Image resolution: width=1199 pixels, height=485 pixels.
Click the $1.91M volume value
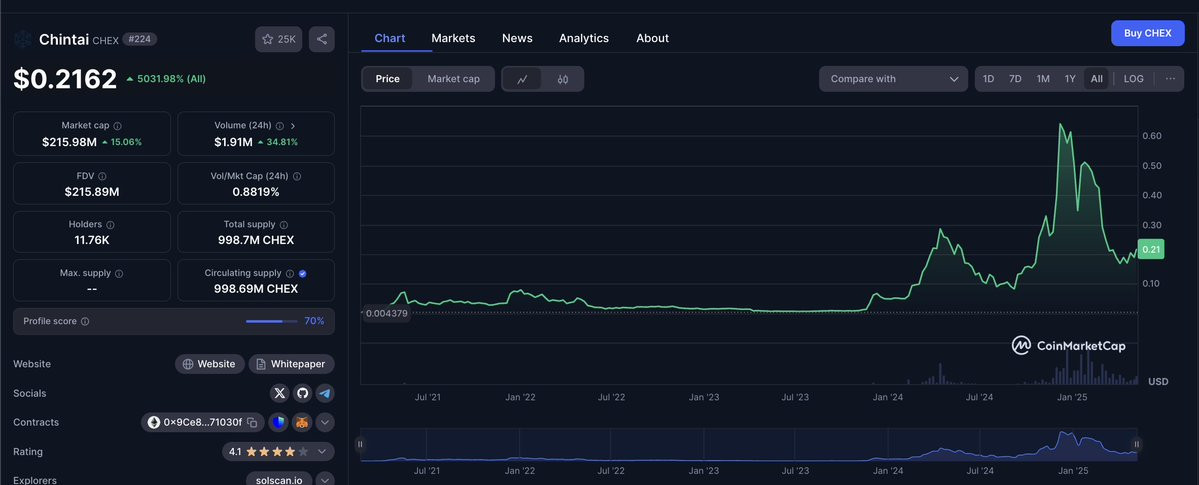click(x=233, y=142)
